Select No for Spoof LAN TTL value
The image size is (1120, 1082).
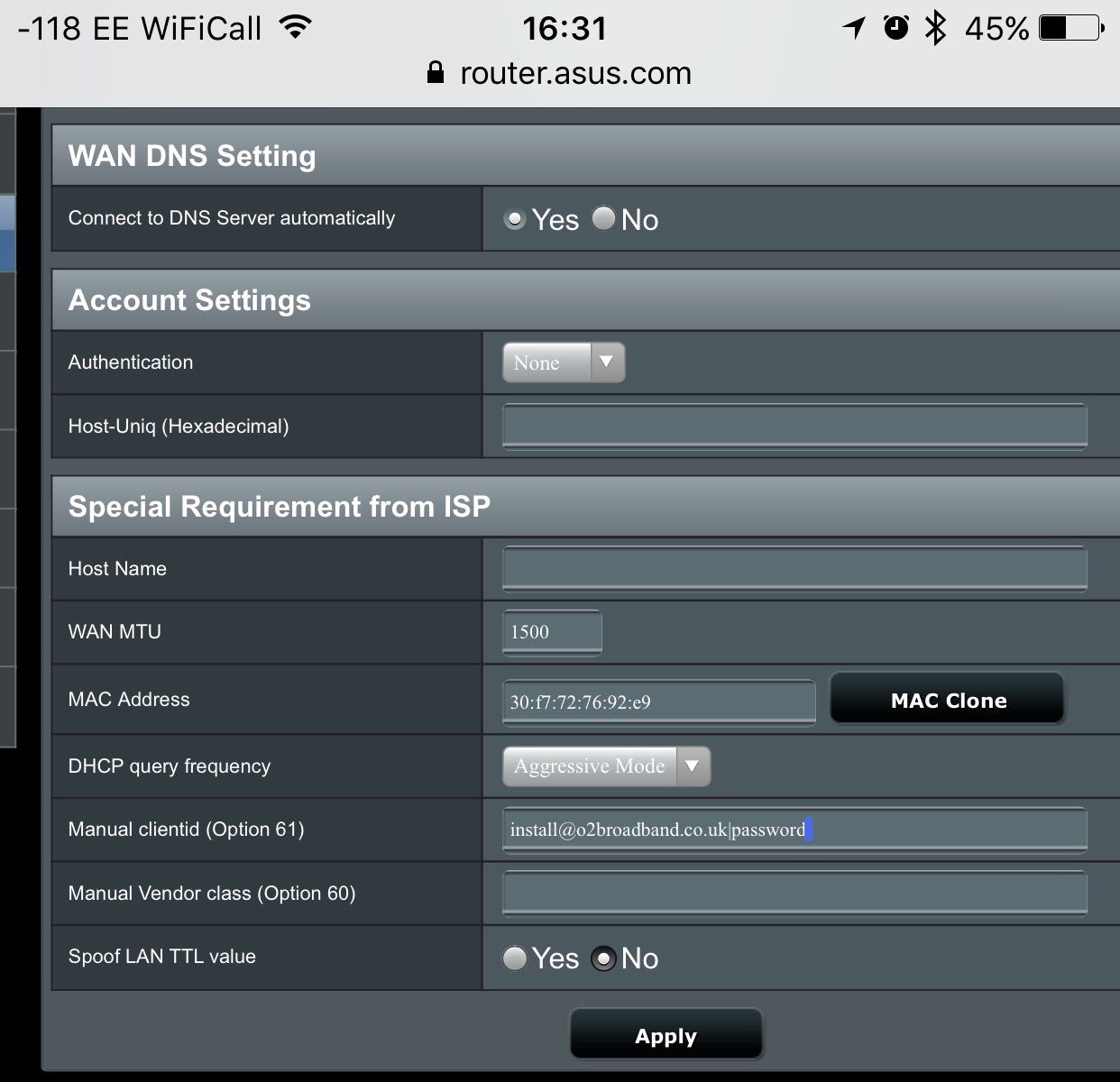pos(603,958)
